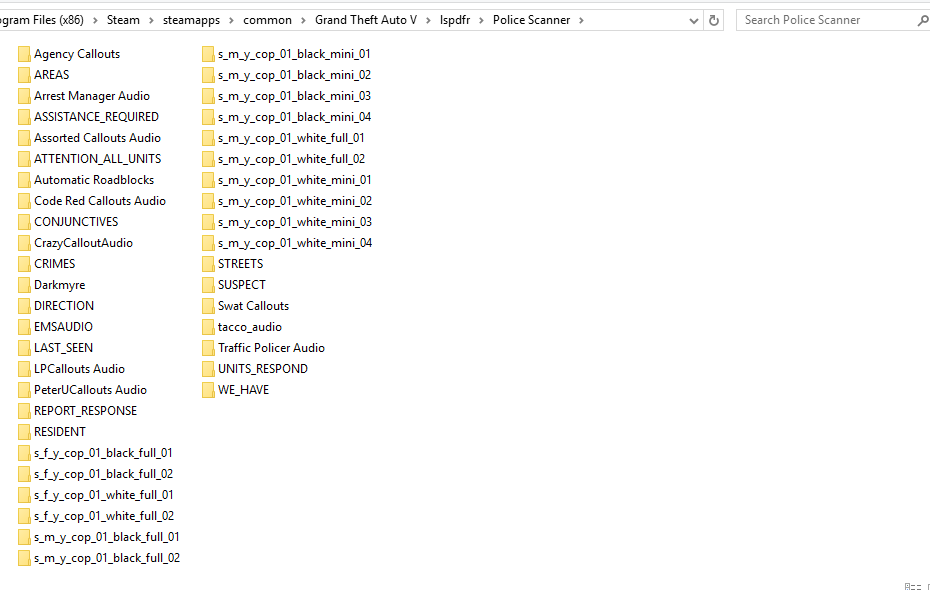
Task: Select s_m_y_cop_01_black_full_02 folder name
Action: click(107, 558)
